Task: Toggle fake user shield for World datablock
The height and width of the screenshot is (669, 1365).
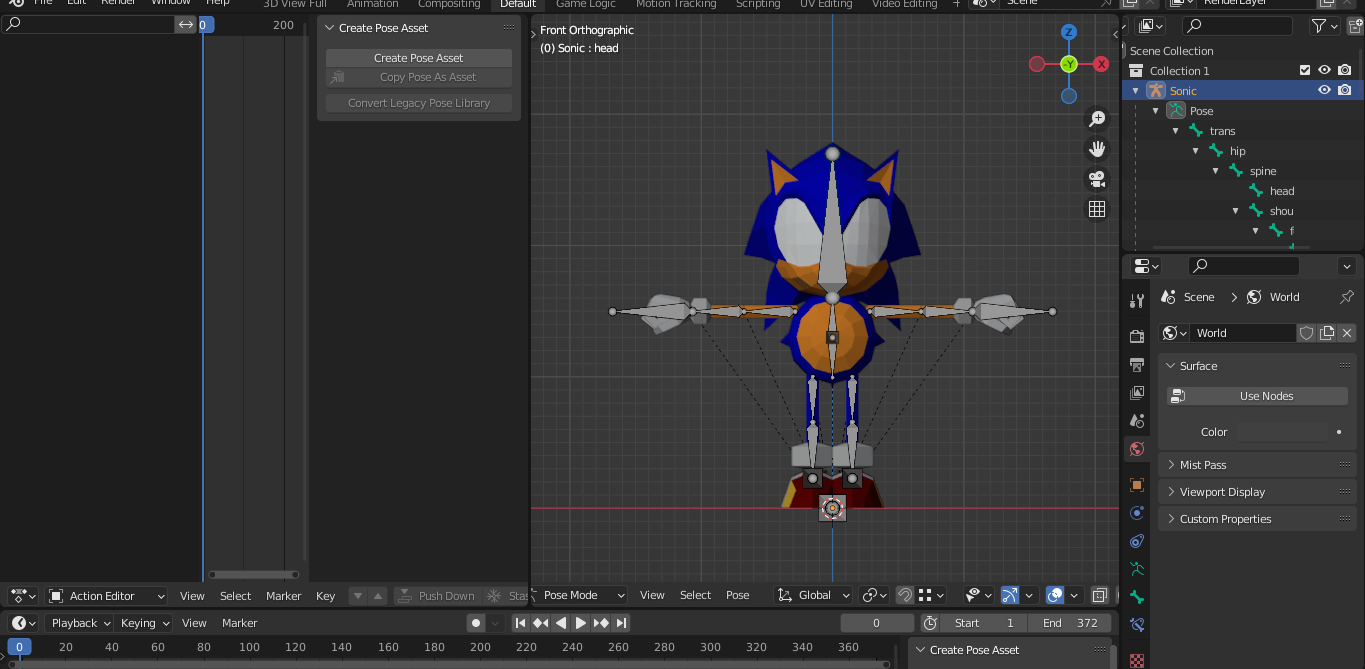Action: pos(1306,333)
